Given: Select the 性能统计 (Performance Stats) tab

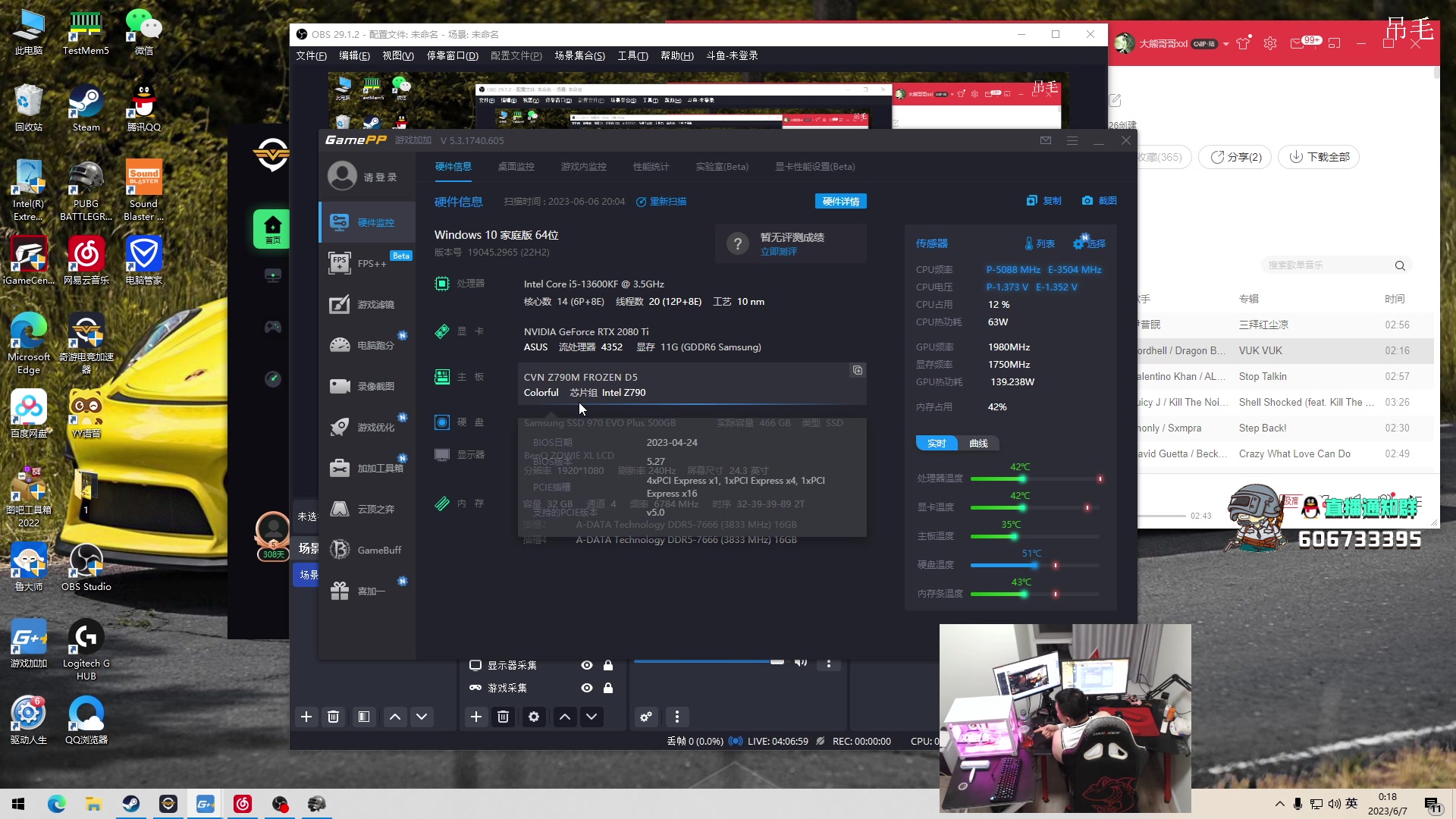Looking at the screenshot, I should click(650, 166).
